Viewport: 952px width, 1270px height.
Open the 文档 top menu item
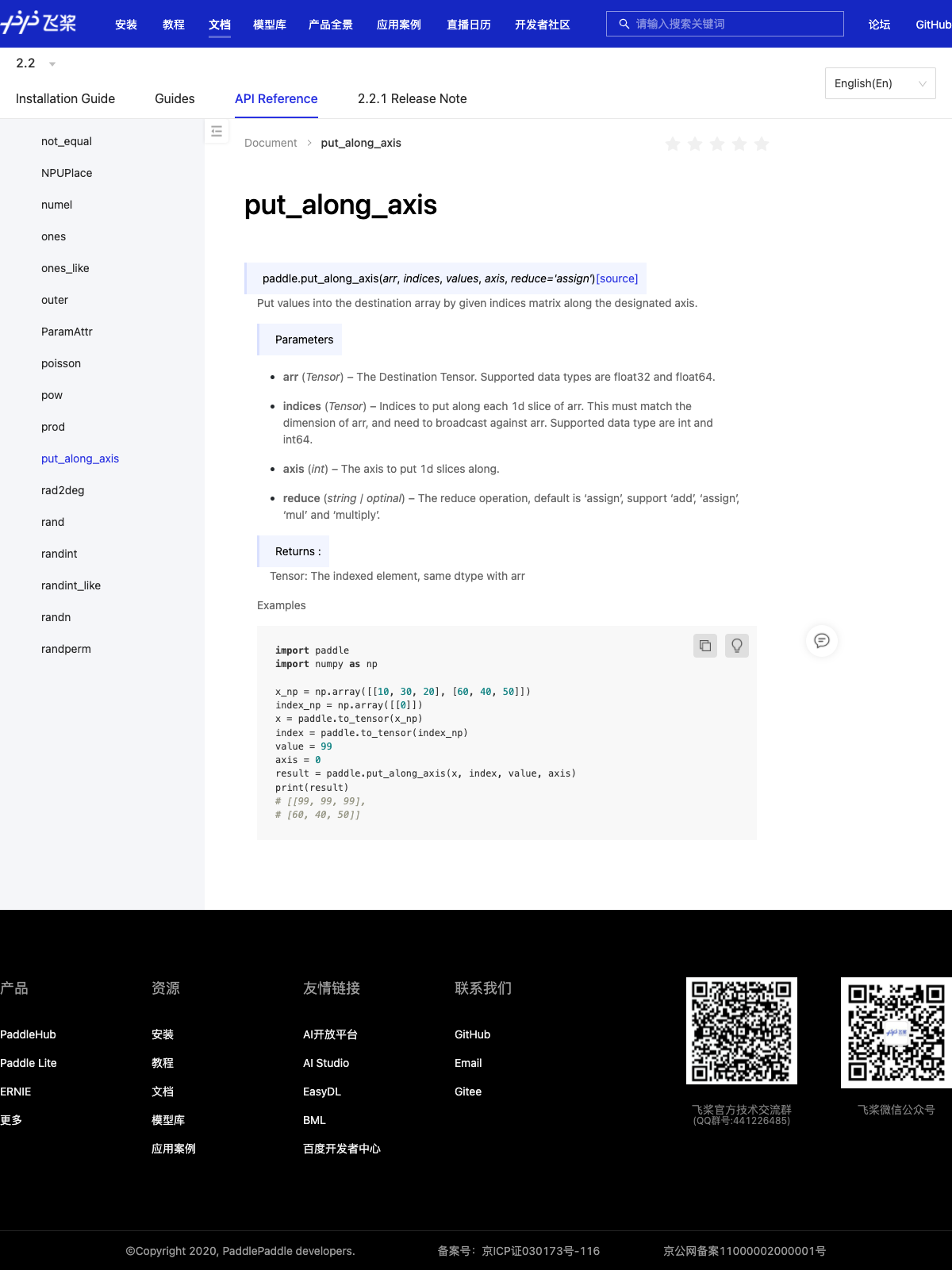coord(220,25)
